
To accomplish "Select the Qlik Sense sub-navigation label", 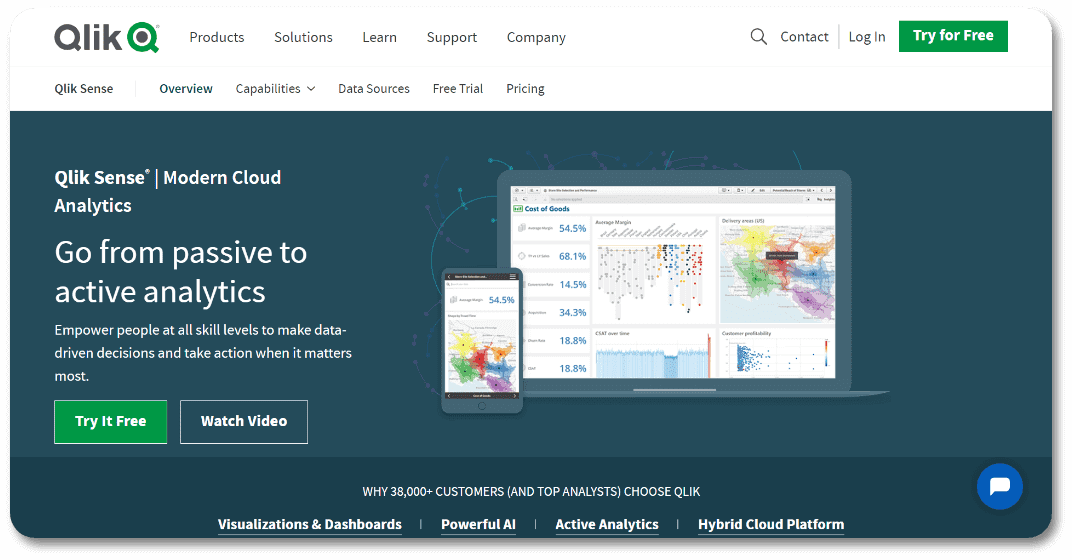I will [x=84, y=89].
